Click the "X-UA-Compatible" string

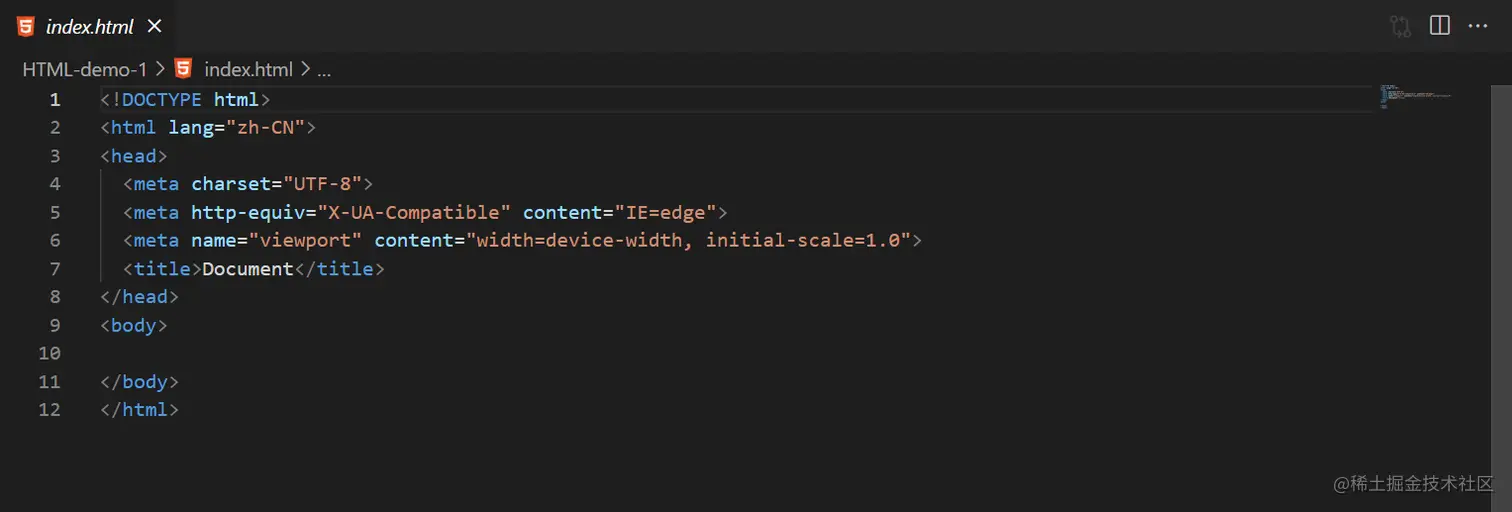click(414, 212)
